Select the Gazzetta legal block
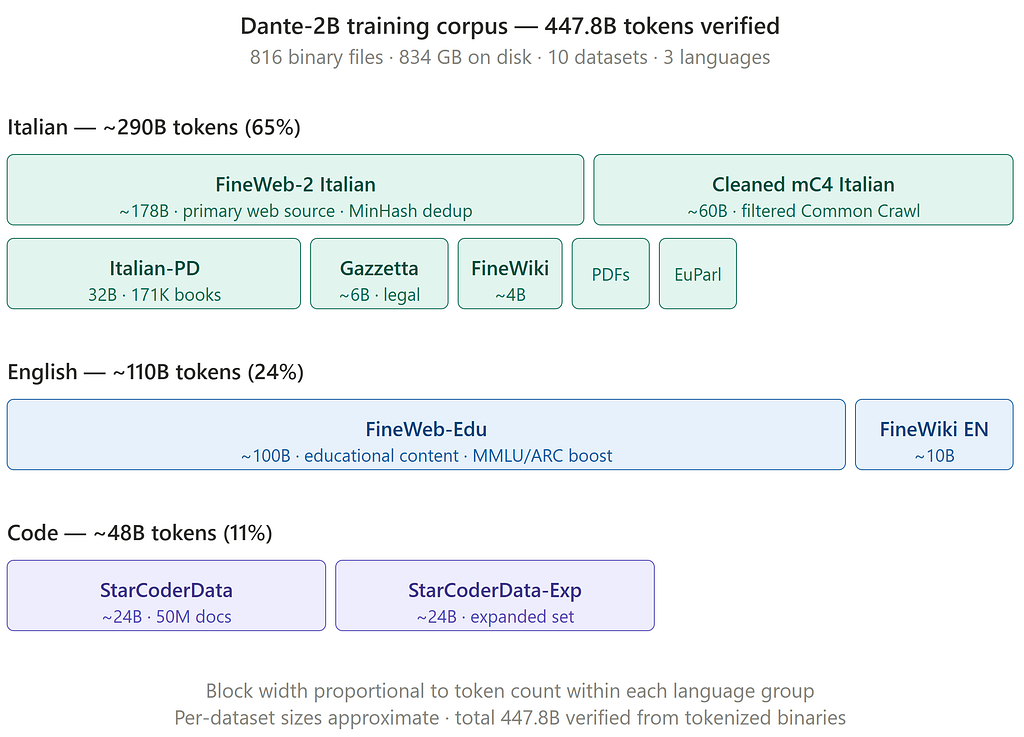 (379, 274)
